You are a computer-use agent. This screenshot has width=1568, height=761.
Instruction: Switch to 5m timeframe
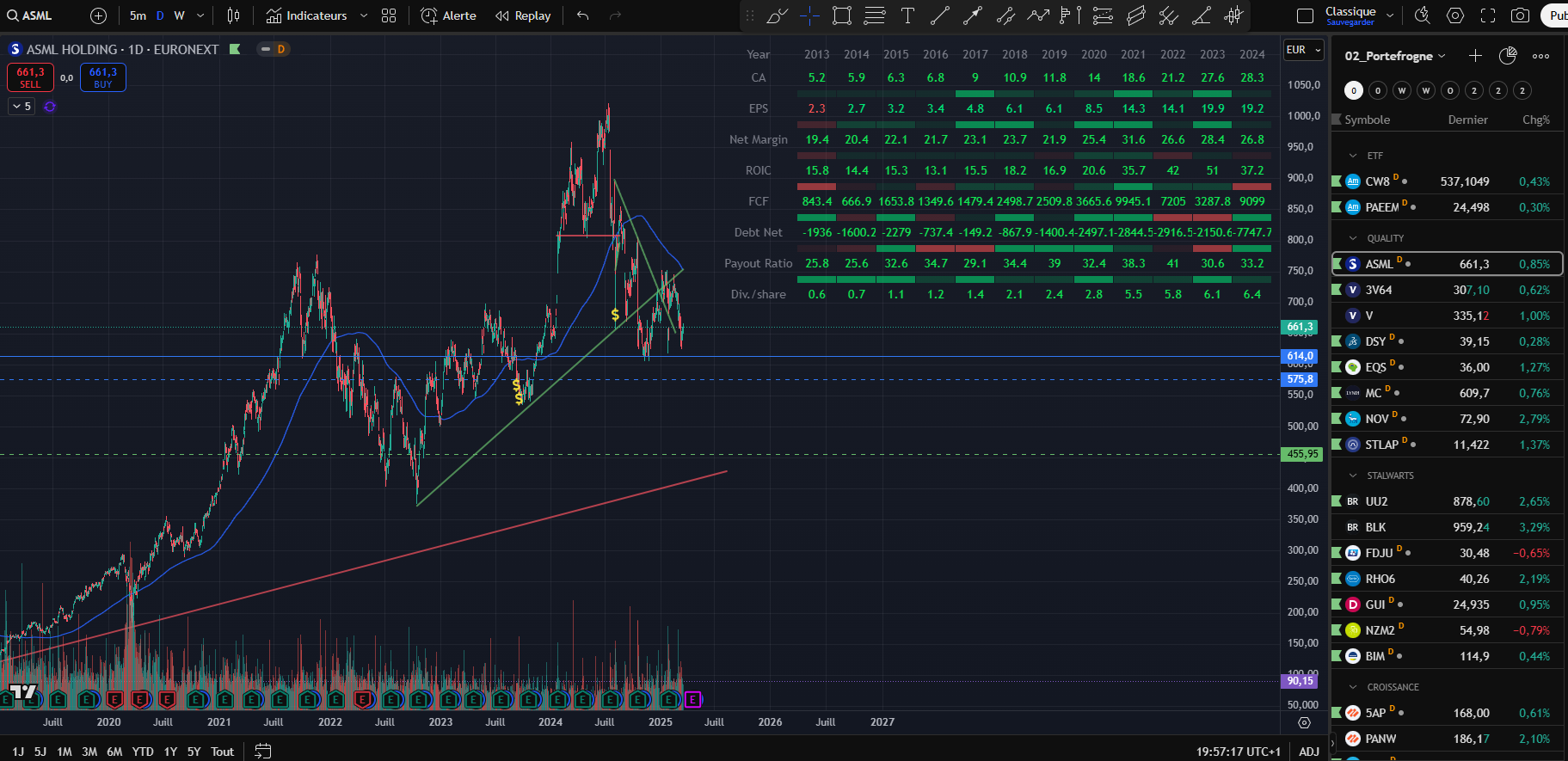(x=138, y=15)
